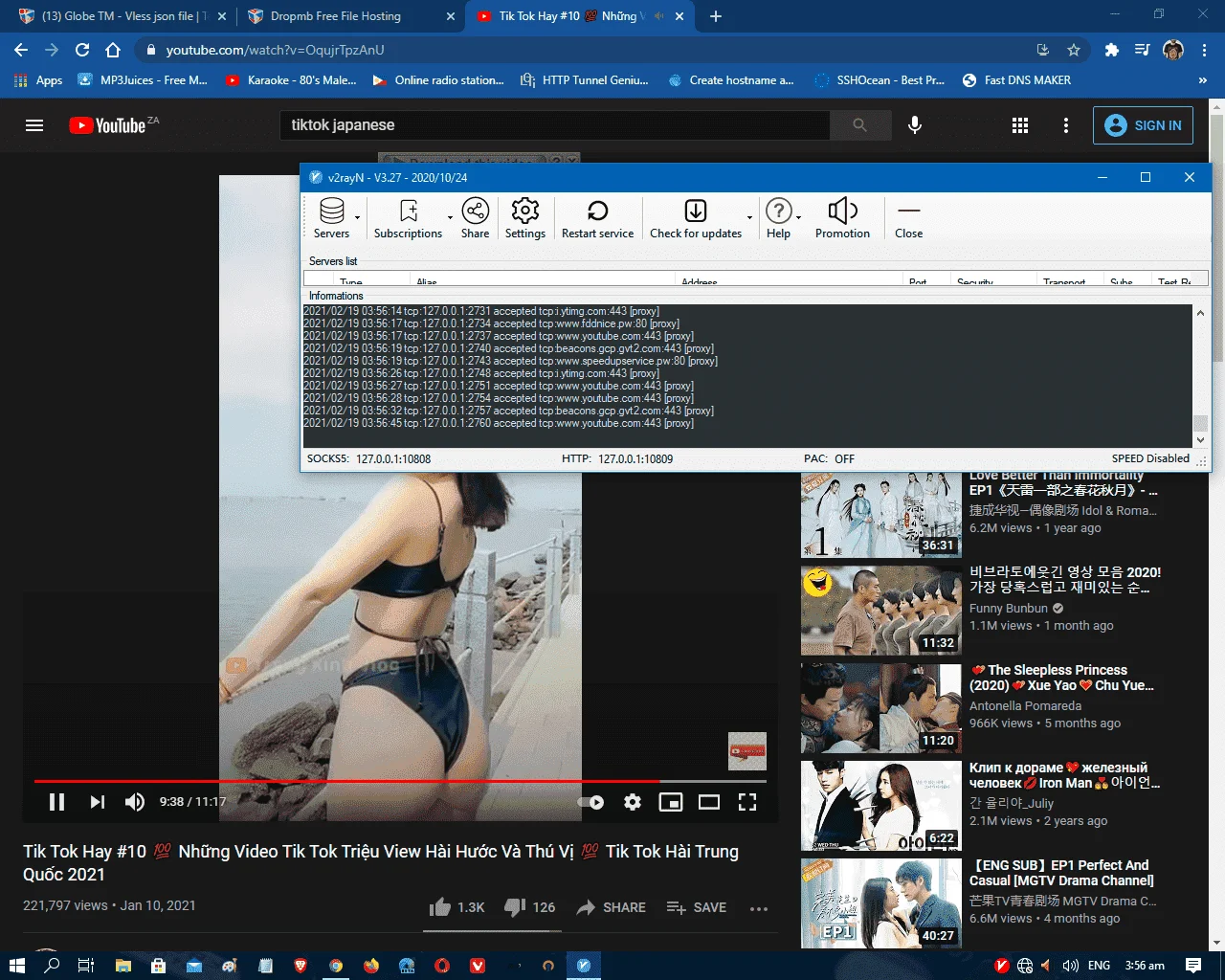This screenshot has height=980, width=1225.
Task: Open a new browser tab
Action: [x=716, y=16]
